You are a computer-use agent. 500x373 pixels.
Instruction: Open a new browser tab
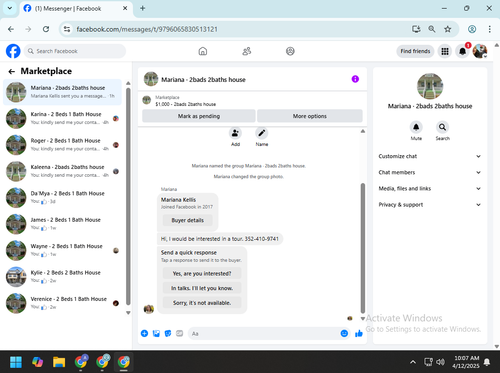pos(143,8)
